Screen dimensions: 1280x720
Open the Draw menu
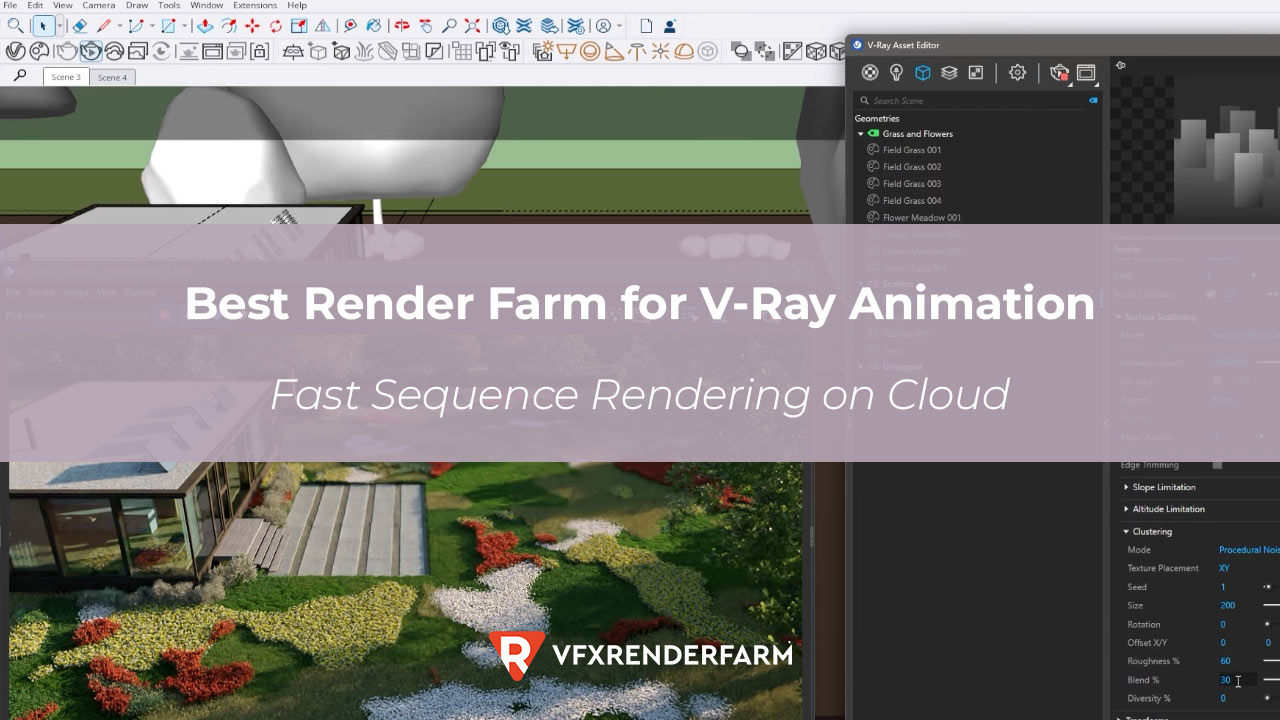[137, 5]
